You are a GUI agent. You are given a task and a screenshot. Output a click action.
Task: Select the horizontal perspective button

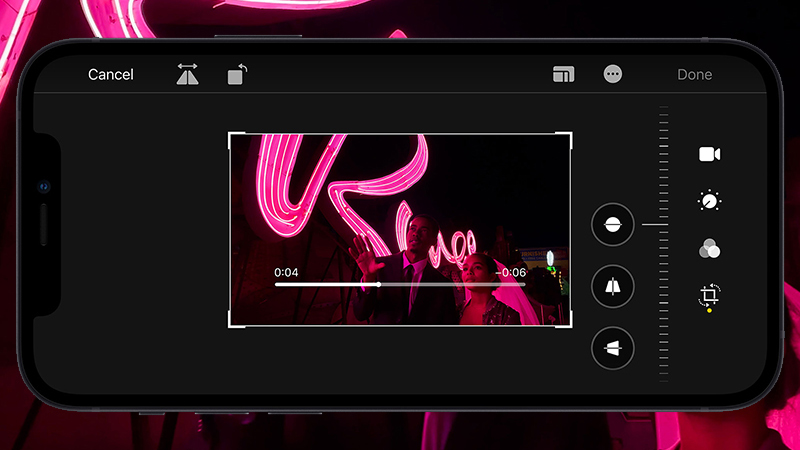click(613, 348)
